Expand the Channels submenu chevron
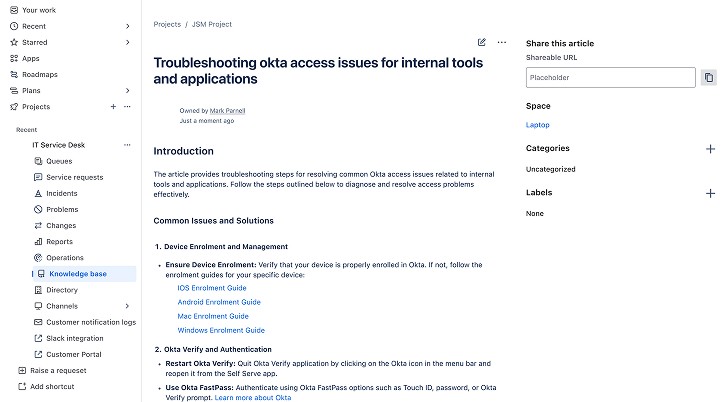 click(128, 306)
